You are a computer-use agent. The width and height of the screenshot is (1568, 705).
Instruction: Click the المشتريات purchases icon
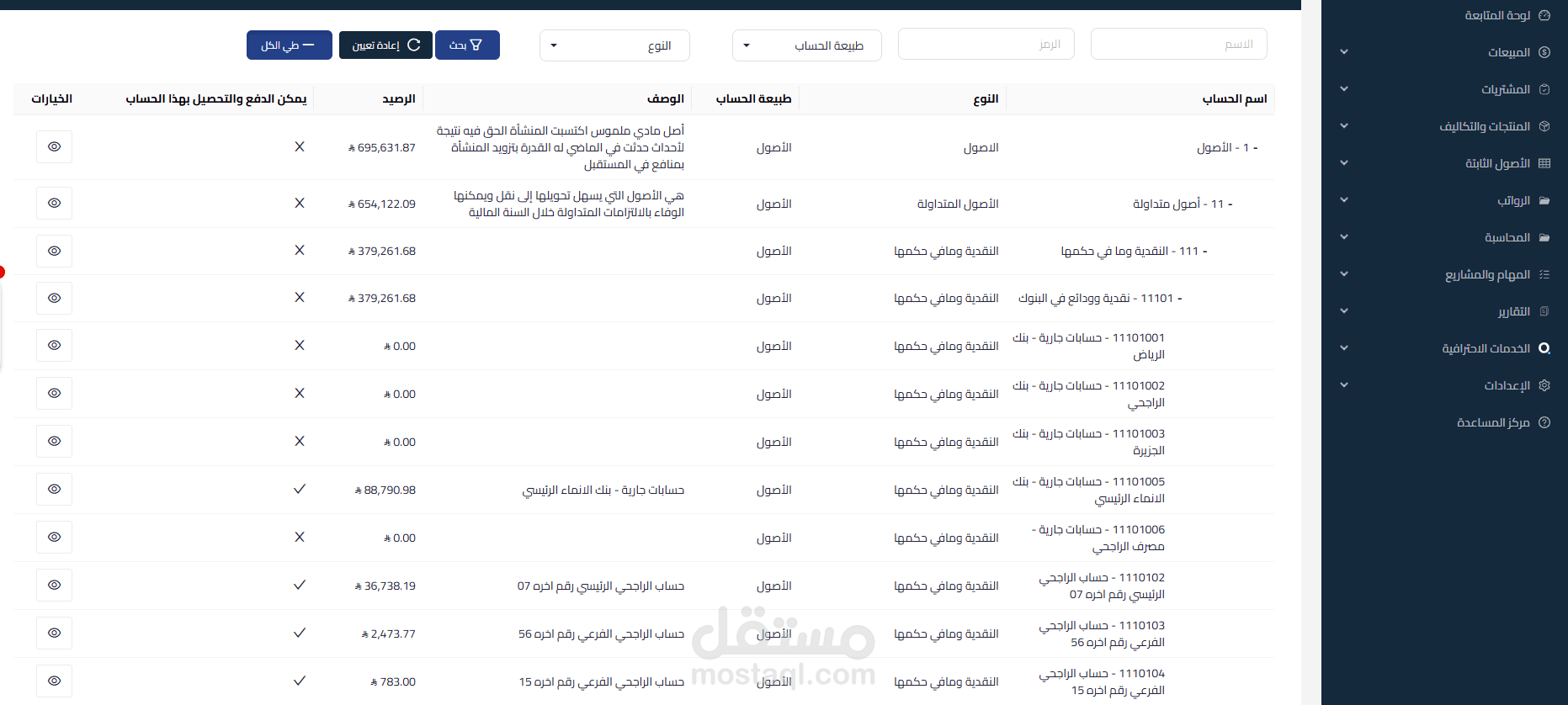click(x=1544, y=89)
